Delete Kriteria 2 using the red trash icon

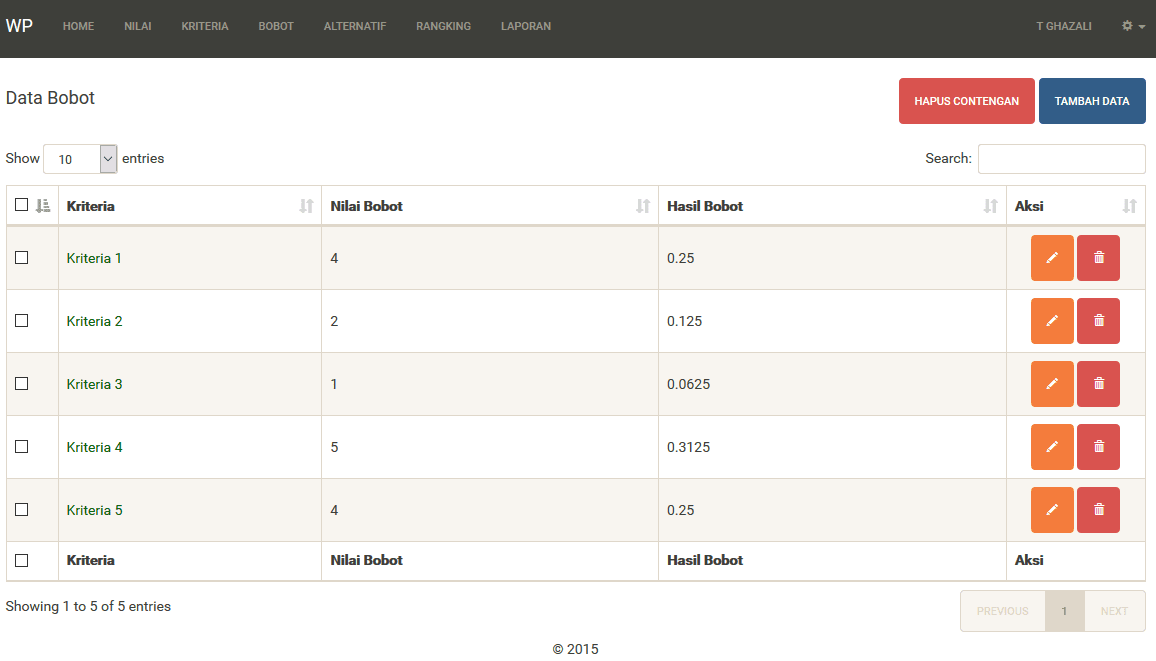[x=1098, y=321]
